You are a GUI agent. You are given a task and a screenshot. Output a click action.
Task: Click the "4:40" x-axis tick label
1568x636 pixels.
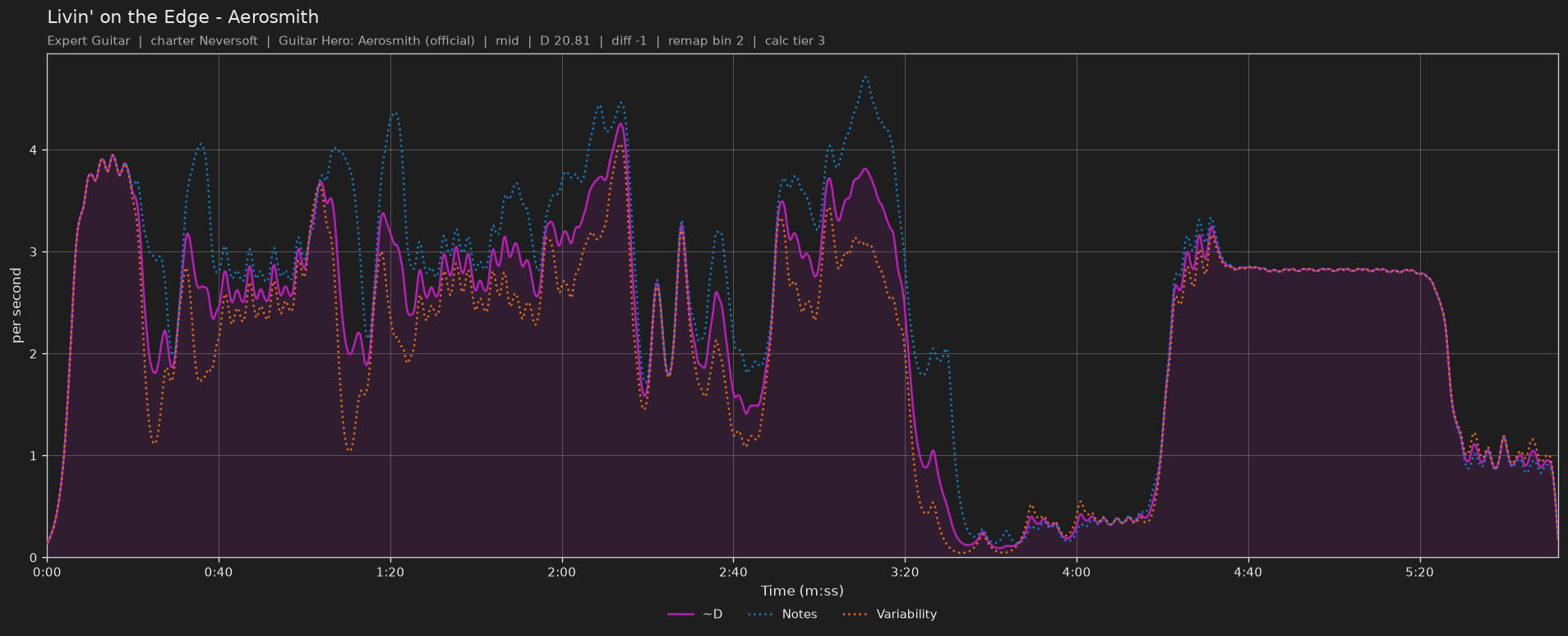[1248, 572]
